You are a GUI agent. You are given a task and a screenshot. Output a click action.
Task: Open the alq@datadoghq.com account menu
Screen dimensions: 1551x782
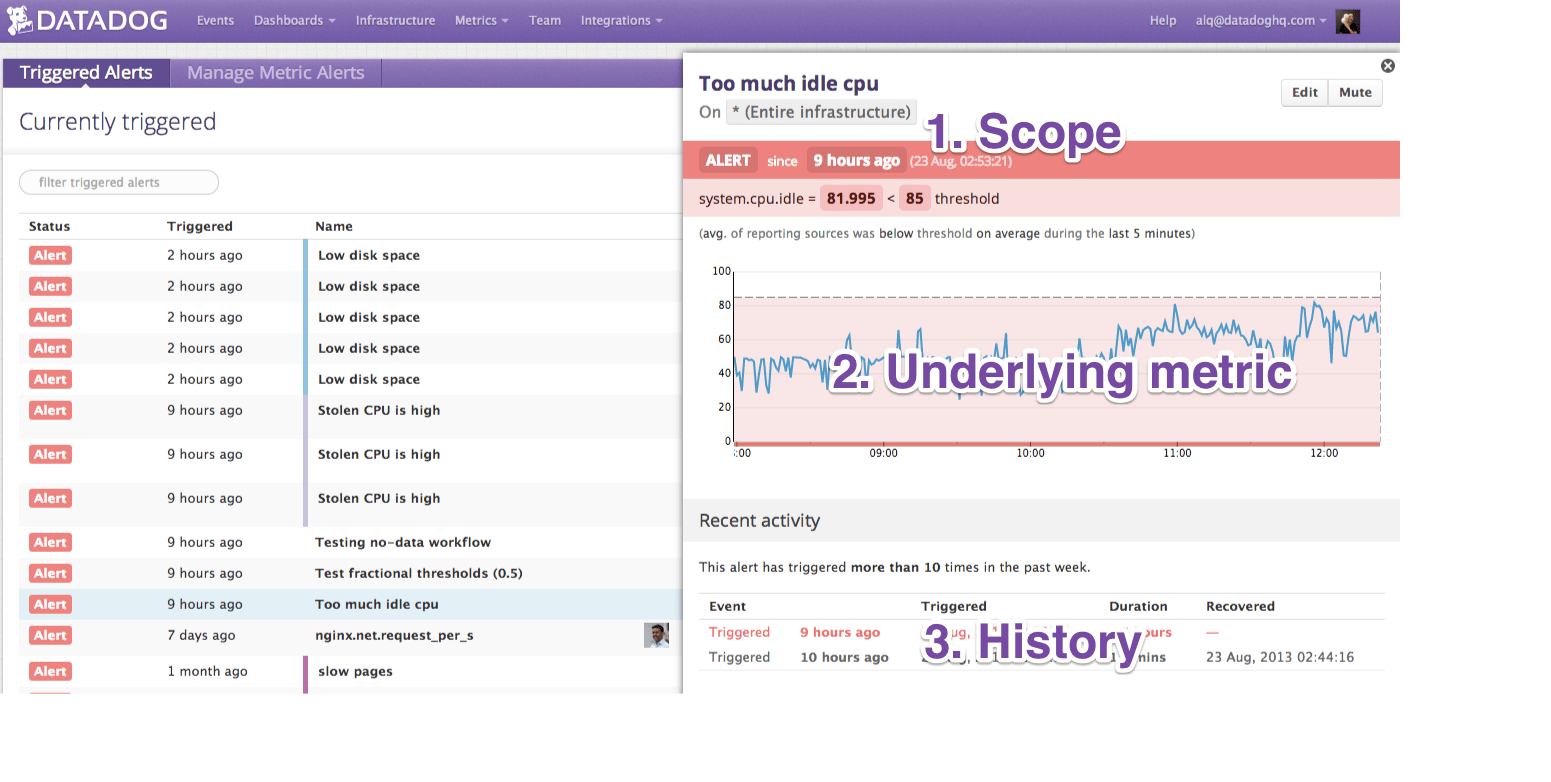[x=1259, y=20]
